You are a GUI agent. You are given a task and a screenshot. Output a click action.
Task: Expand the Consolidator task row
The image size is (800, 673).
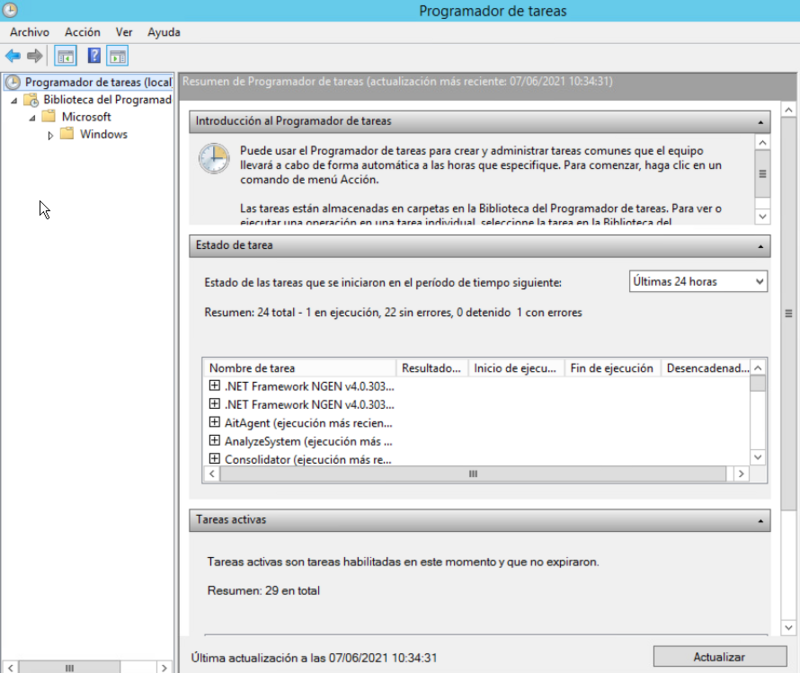click(x=214, y=458)
